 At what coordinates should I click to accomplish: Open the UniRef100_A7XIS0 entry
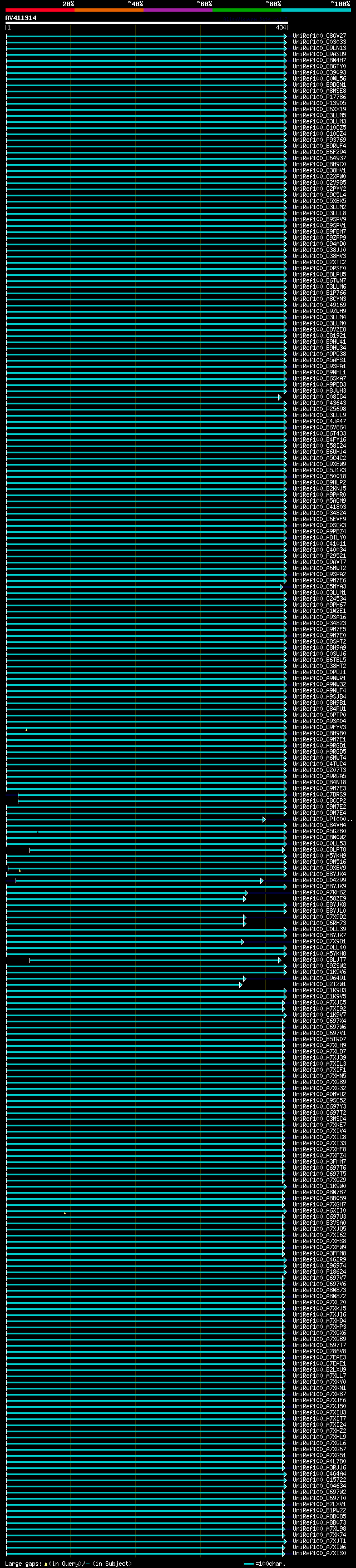tap(319, 1553)
